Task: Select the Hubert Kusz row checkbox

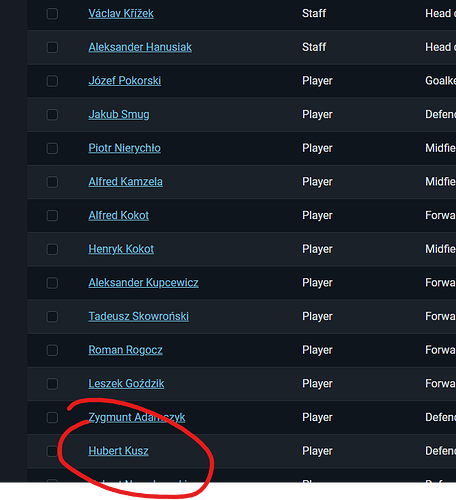Action: tap(52, 451)
